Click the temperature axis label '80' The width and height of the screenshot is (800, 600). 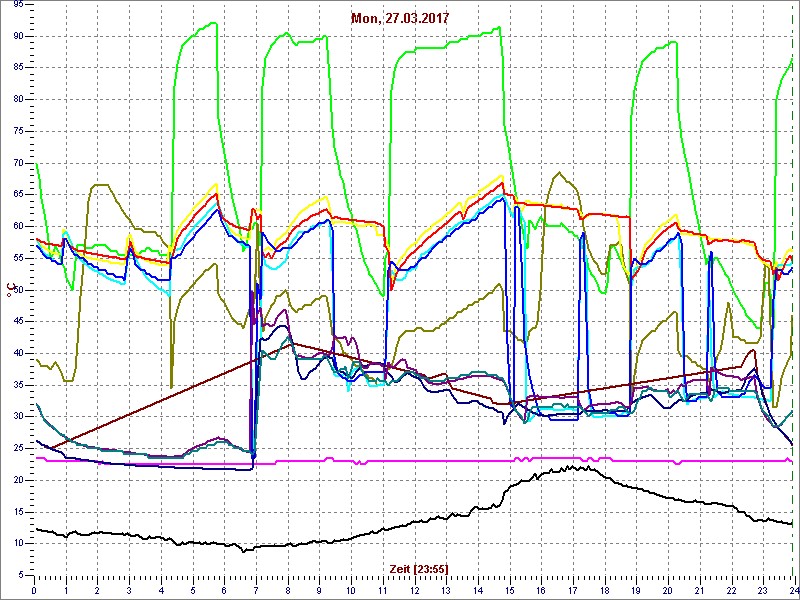pos(18,99)
